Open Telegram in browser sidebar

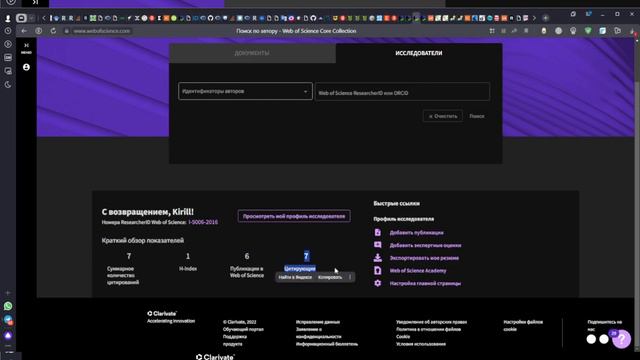tap(8, 320)
